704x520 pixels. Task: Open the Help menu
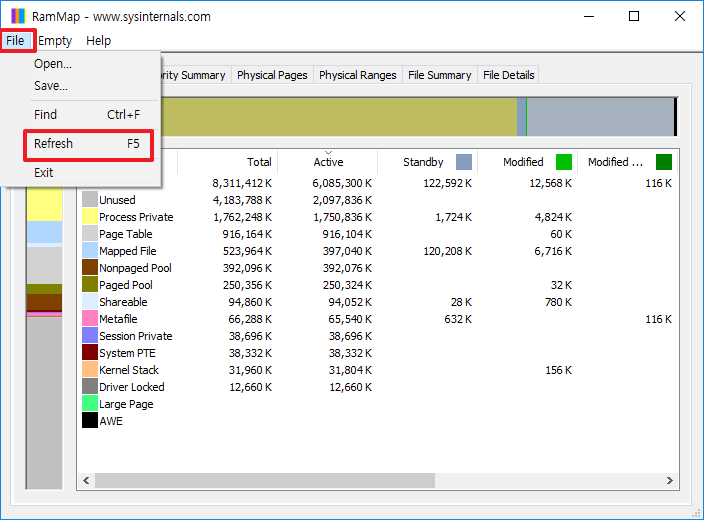[x=98, y=40]
